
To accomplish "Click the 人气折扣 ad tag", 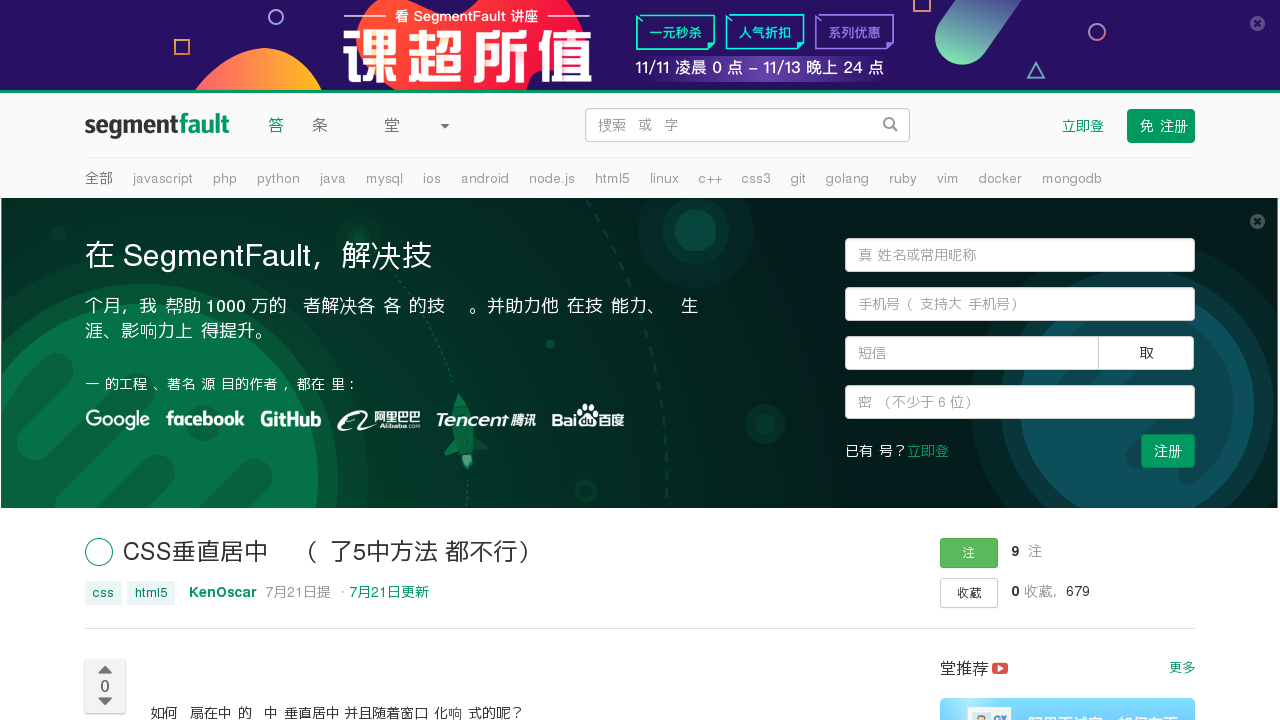I will pos(765,32).
